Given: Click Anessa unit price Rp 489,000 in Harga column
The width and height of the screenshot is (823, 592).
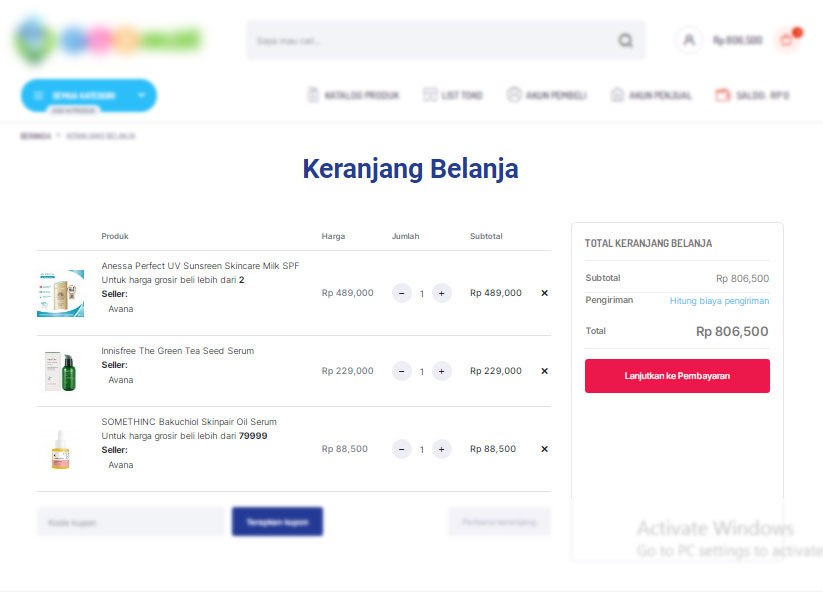Looking at the screenshot, I should [x=347, y=293].
